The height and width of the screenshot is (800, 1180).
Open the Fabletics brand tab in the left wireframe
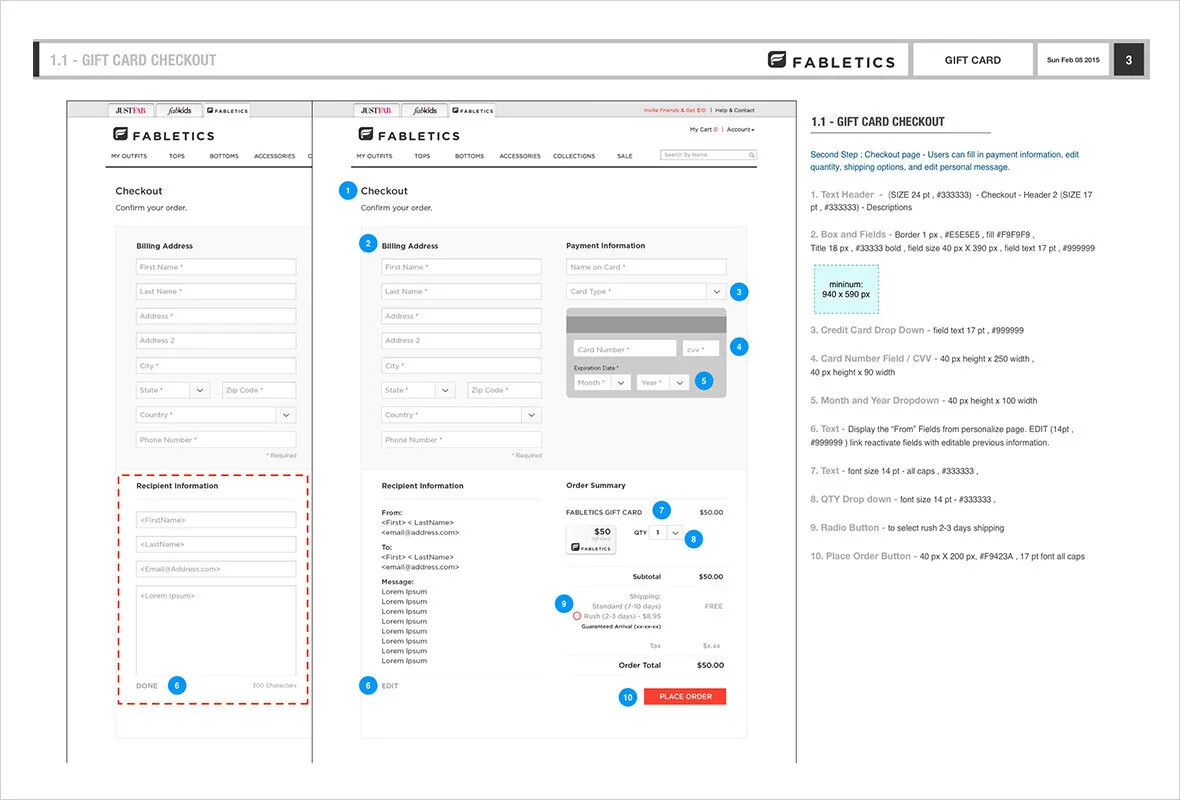pyautogui.click(x=227, y=111)
